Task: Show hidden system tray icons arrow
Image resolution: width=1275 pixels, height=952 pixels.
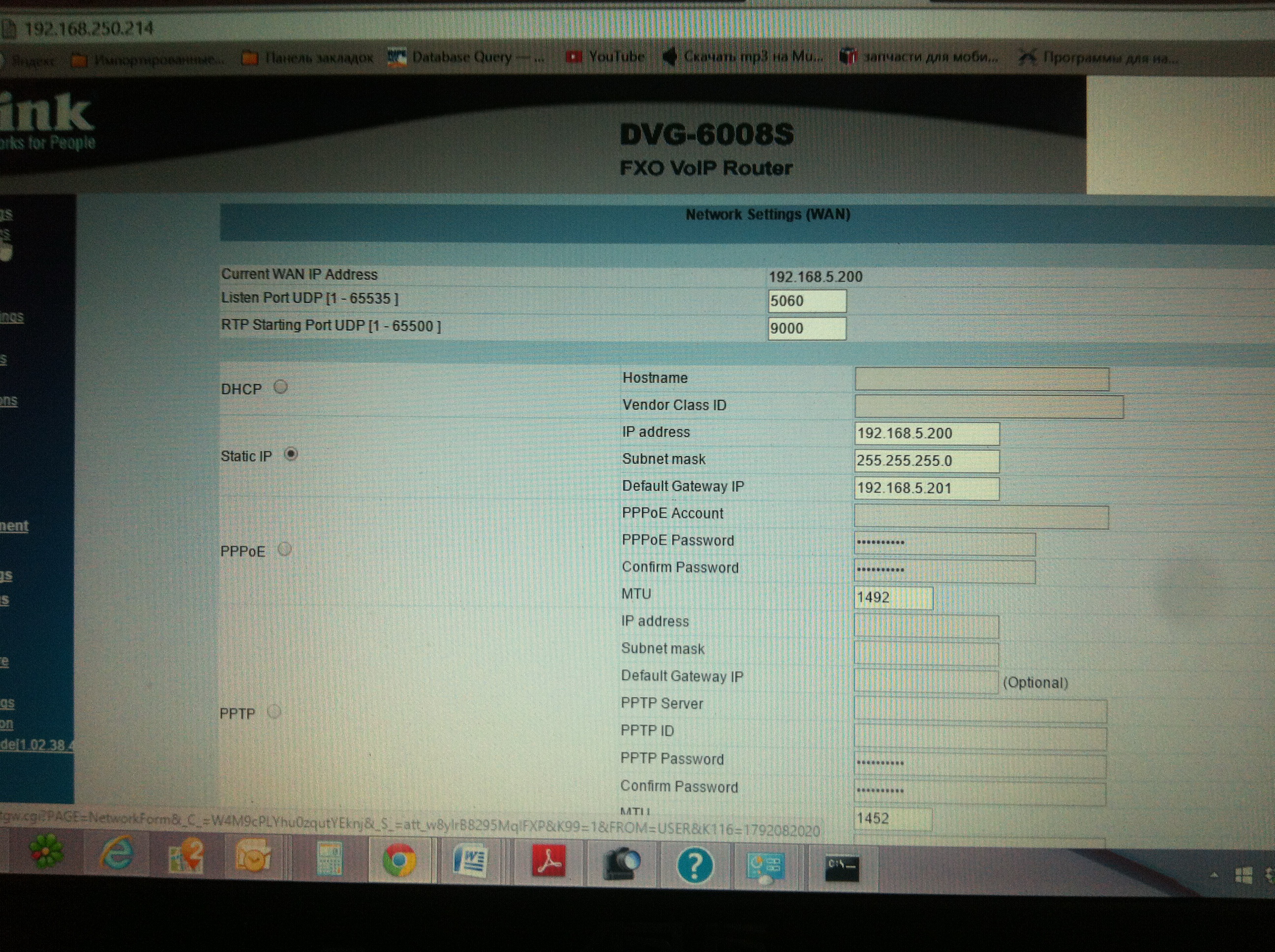Action: pos(1214,875)
